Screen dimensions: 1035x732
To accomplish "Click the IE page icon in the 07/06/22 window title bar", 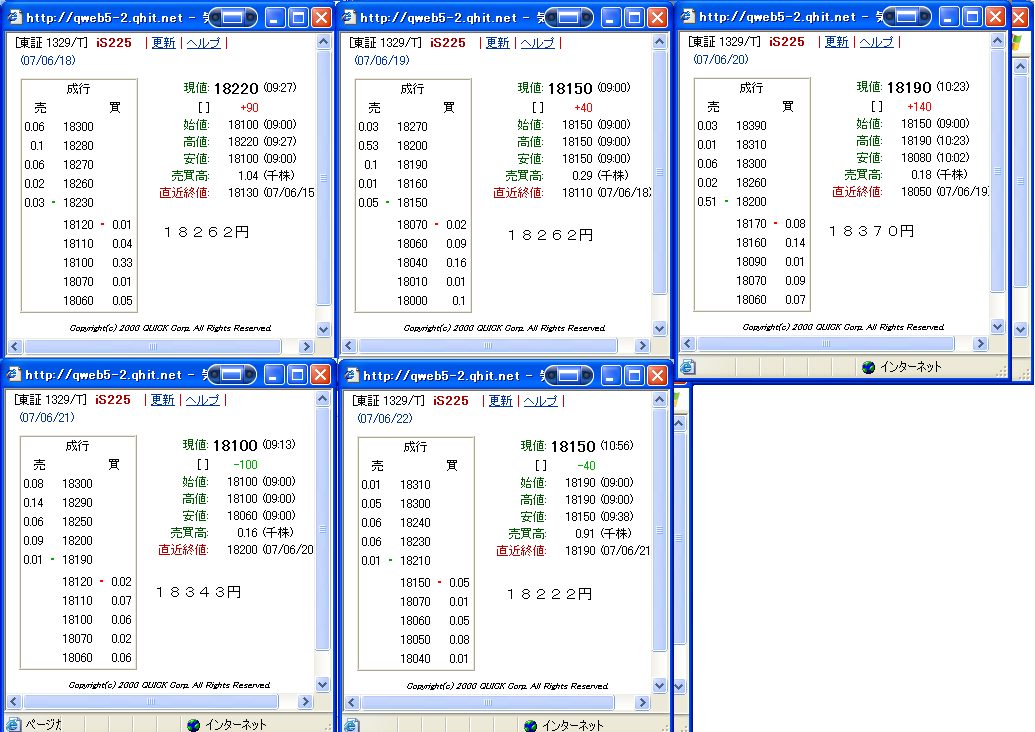I will coord(351,375).
